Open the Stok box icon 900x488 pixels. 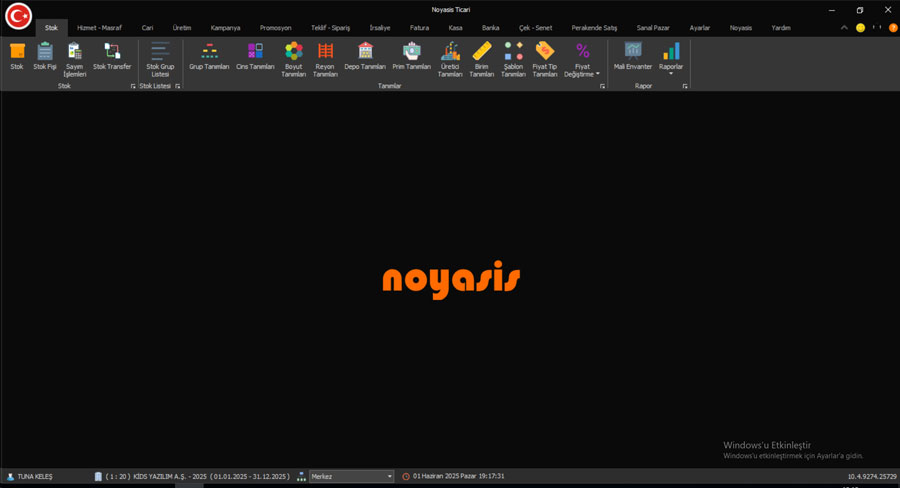point(17,51)
